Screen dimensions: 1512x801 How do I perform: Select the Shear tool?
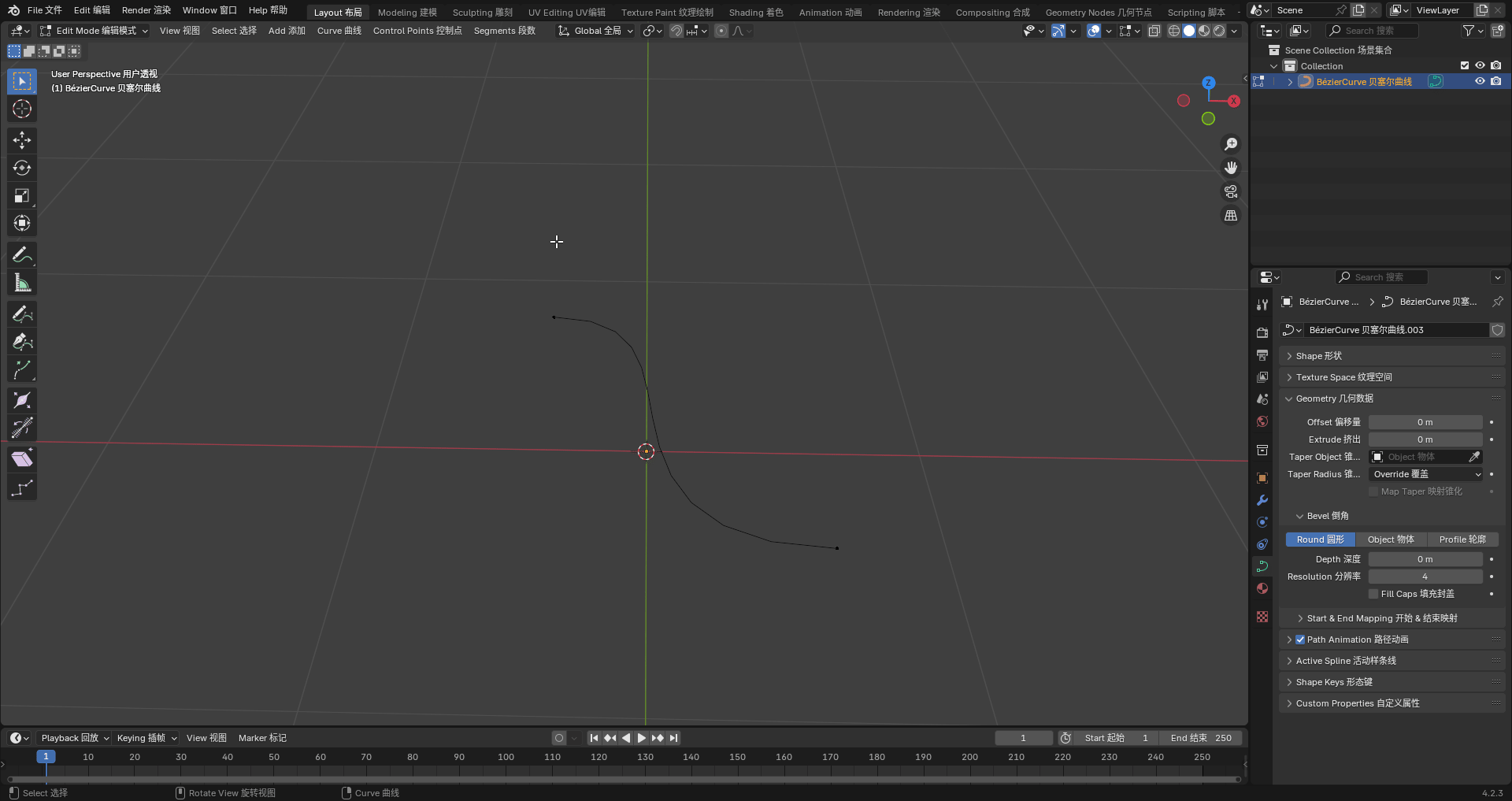(x=22, y=458)
